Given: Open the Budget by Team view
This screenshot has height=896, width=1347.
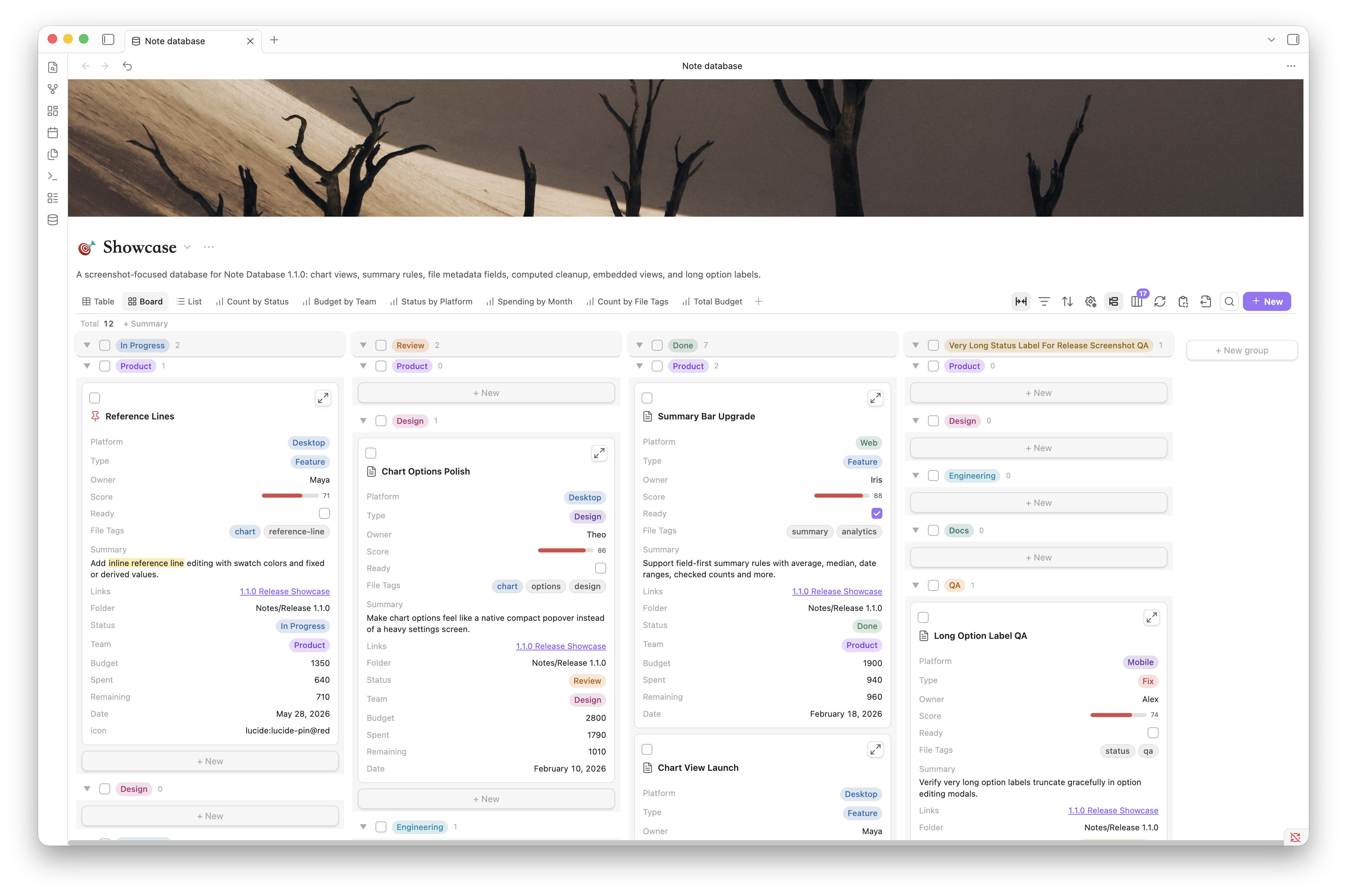Looking at the screenshot, I should (x=339, y=301).
